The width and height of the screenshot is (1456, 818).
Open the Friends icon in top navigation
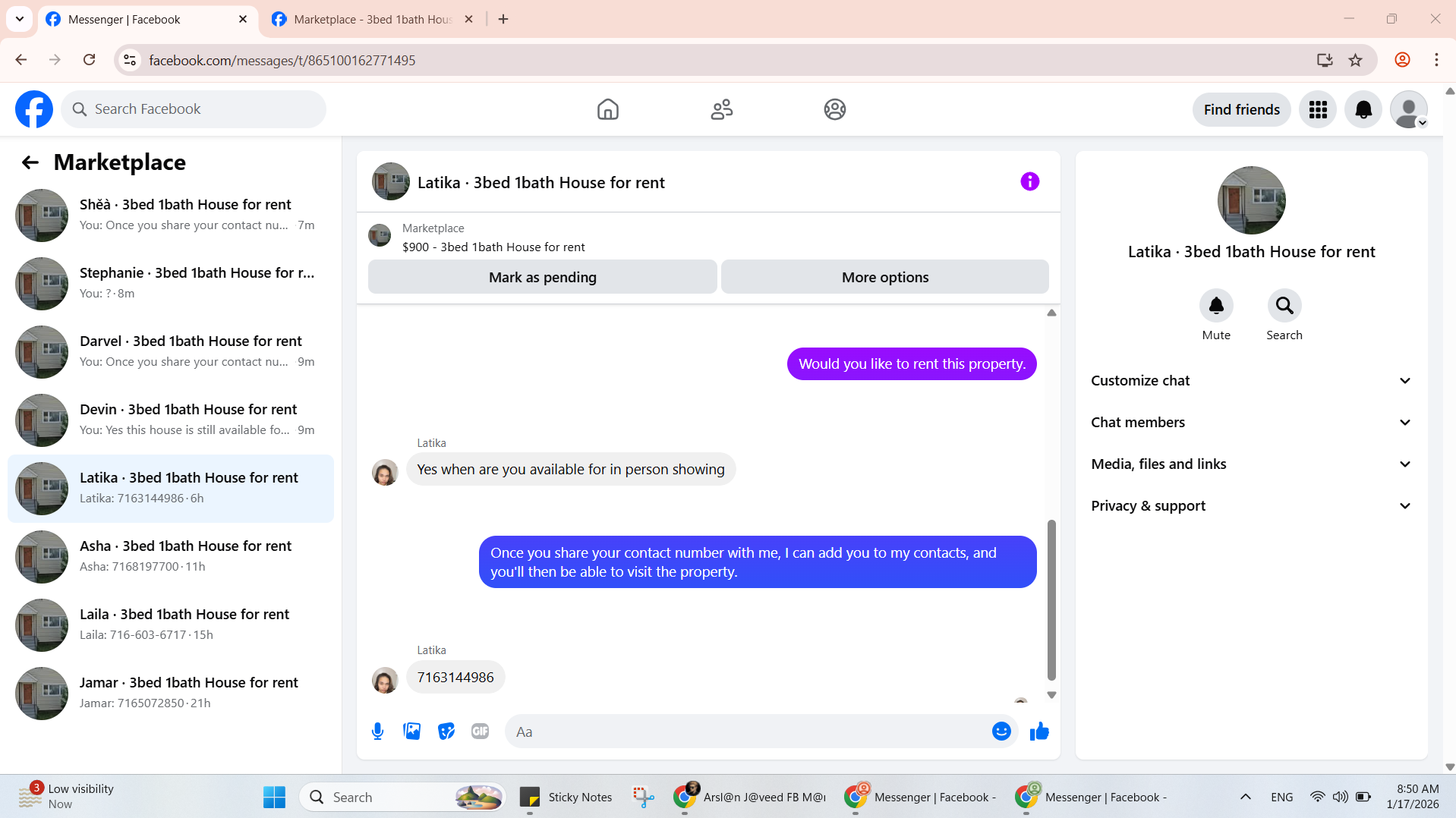pyautogui.click(x=721, y=109)
